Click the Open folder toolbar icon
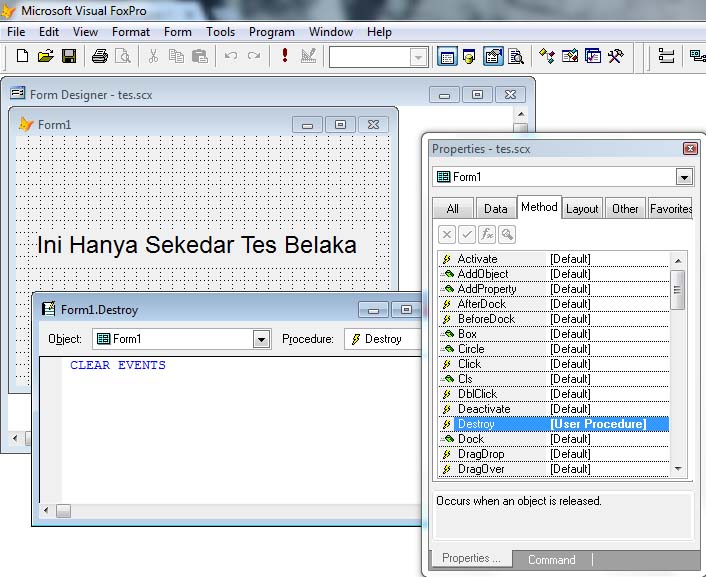Viewport: 706px width, 577px height. [45, 56]
